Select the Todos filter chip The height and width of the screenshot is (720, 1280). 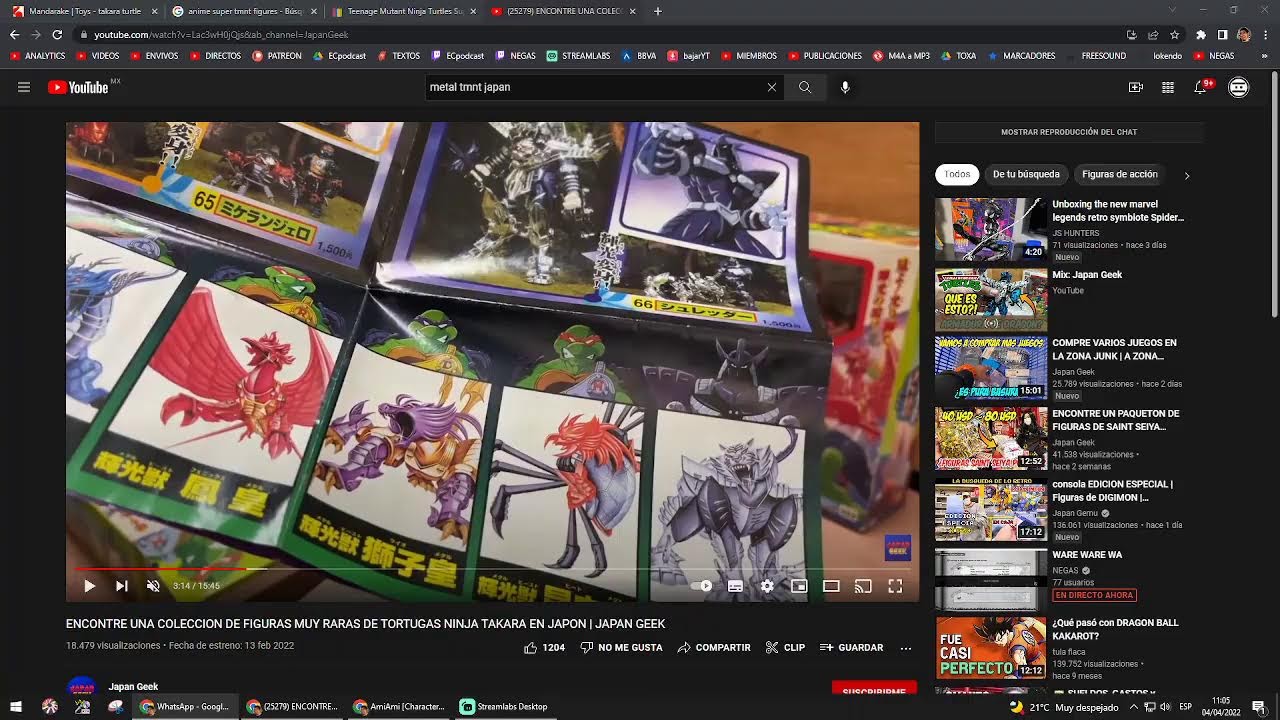pyautogui.click(x=957, y=174)
